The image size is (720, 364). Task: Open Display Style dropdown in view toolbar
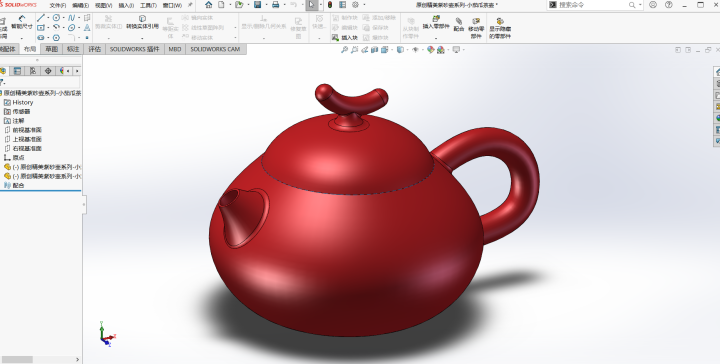pos(407,50)
